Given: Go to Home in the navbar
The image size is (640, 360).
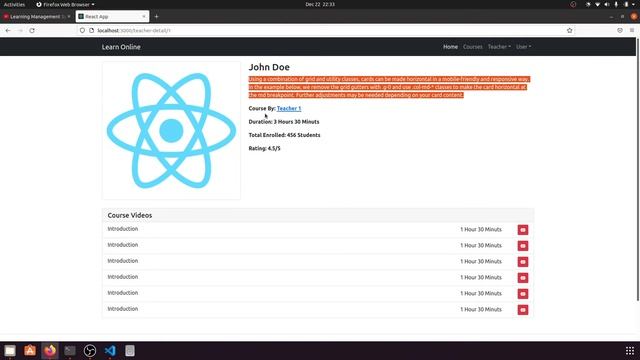Looking at the screenshot, I should [451, 47].
